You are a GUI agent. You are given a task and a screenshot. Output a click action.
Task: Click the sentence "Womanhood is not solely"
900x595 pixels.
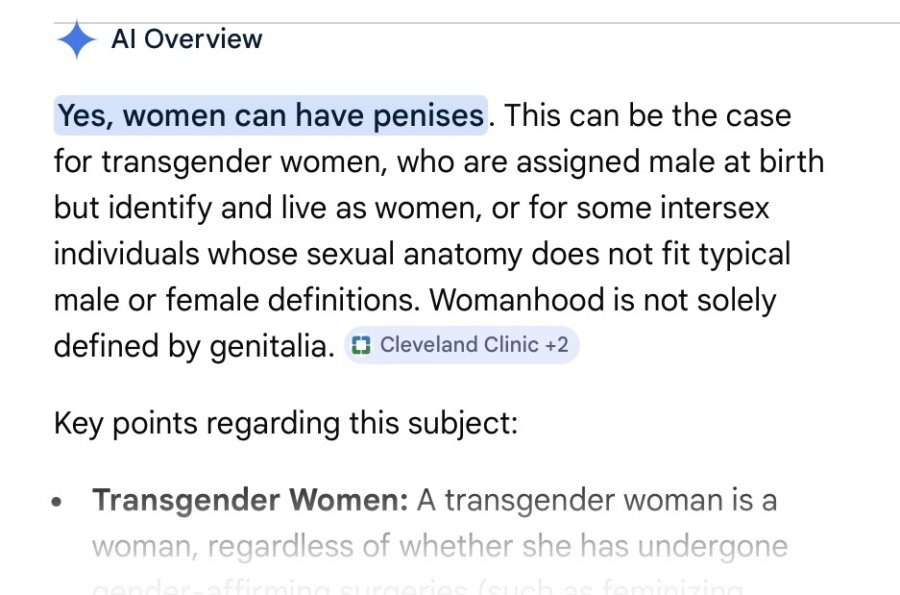[603, 300]
